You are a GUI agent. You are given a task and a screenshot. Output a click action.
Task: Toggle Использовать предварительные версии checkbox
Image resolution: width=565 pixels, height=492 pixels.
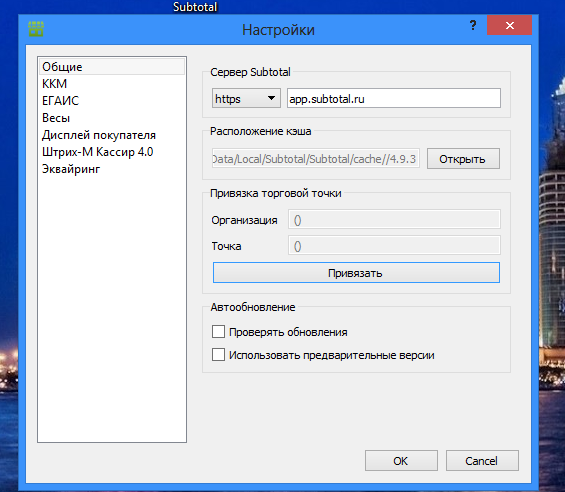[x=218, y=355]
